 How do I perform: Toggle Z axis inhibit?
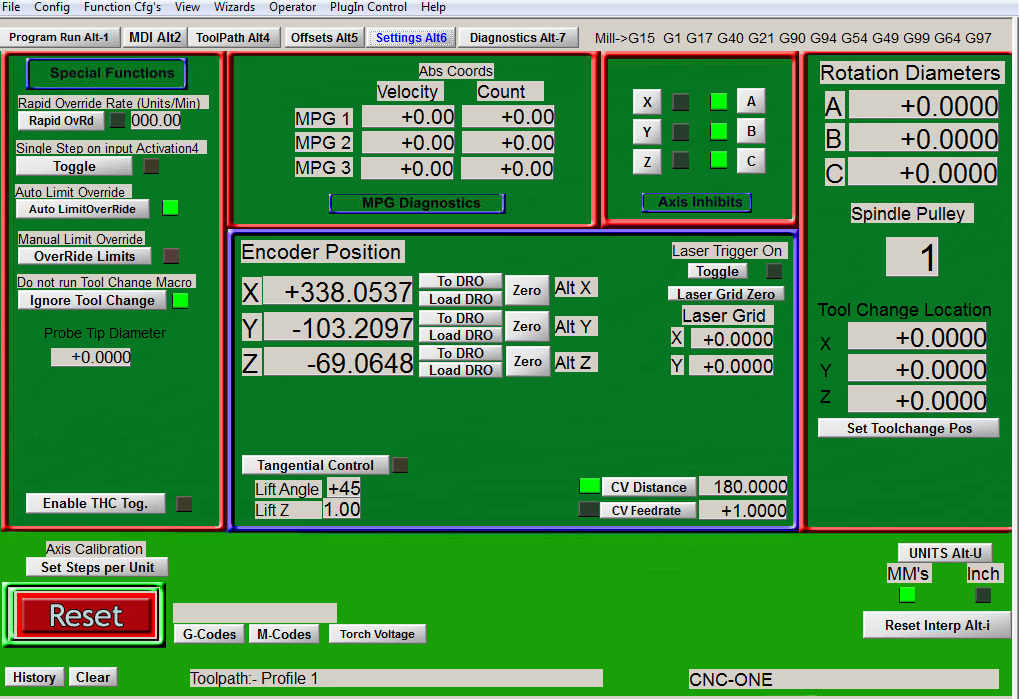coord(647,162)
